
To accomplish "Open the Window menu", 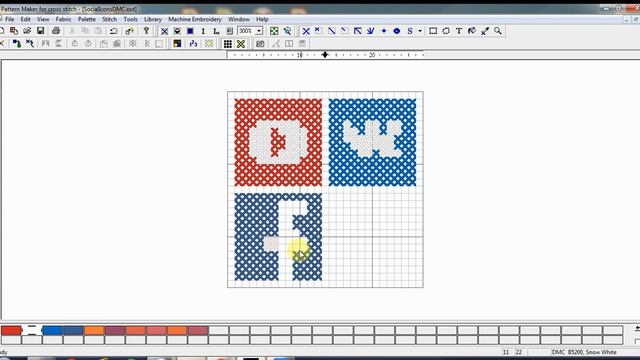I will [239, 19].
